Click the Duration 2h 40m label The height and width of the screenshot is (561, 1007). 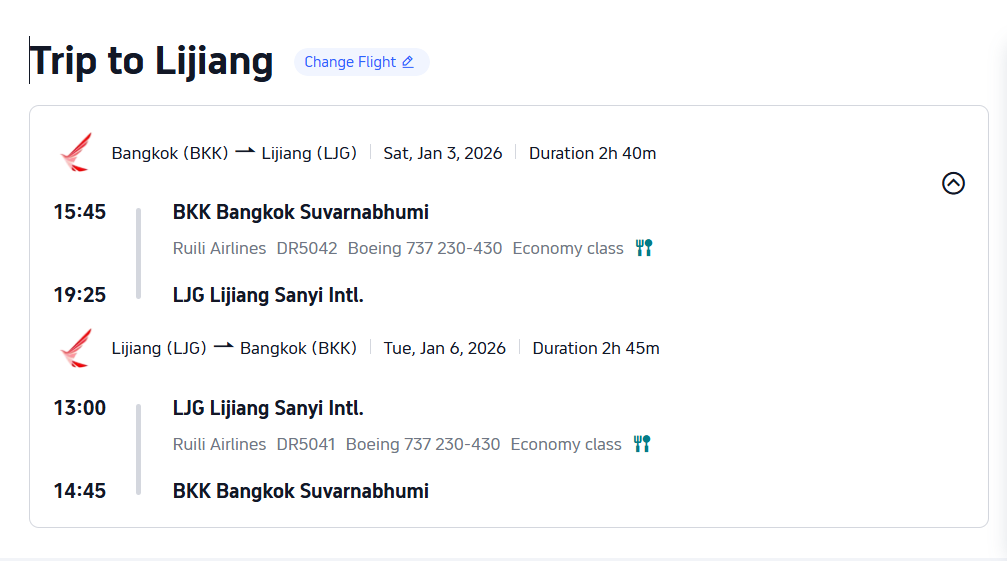(592, 153)
